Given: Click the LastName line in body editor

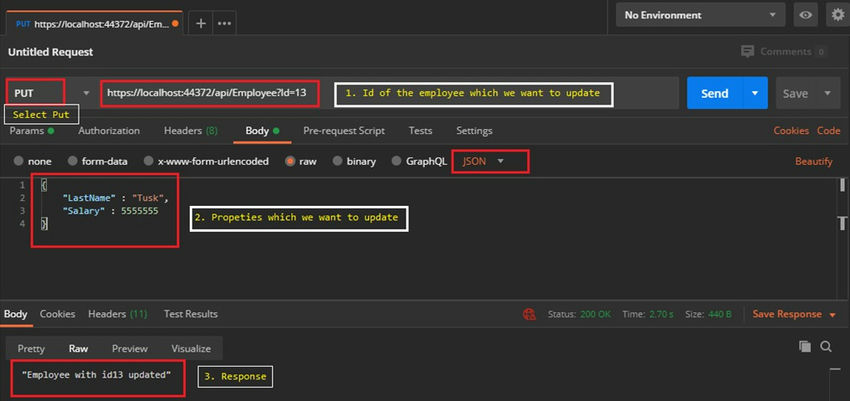Looking at the screenshot, I should [115, 198].
